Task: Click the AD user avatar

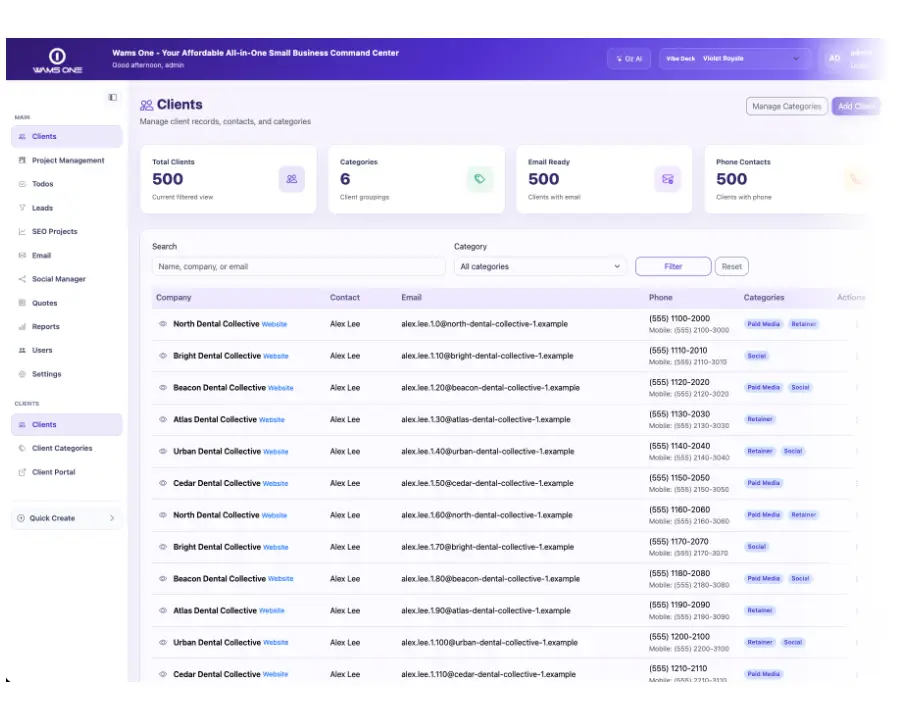Action: pyautogui.click(x=835, y=59)
